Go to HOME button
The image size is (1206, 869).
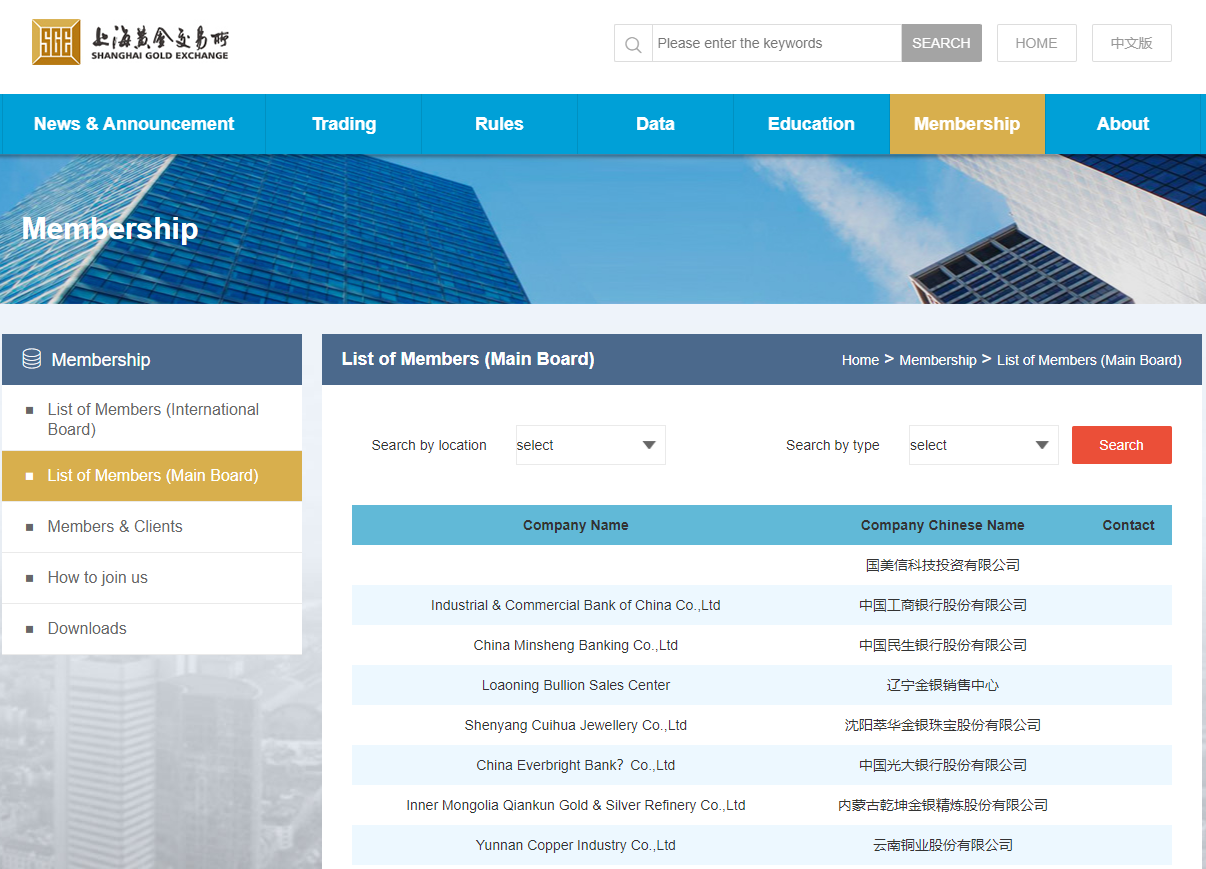(x=1036, y=43)
